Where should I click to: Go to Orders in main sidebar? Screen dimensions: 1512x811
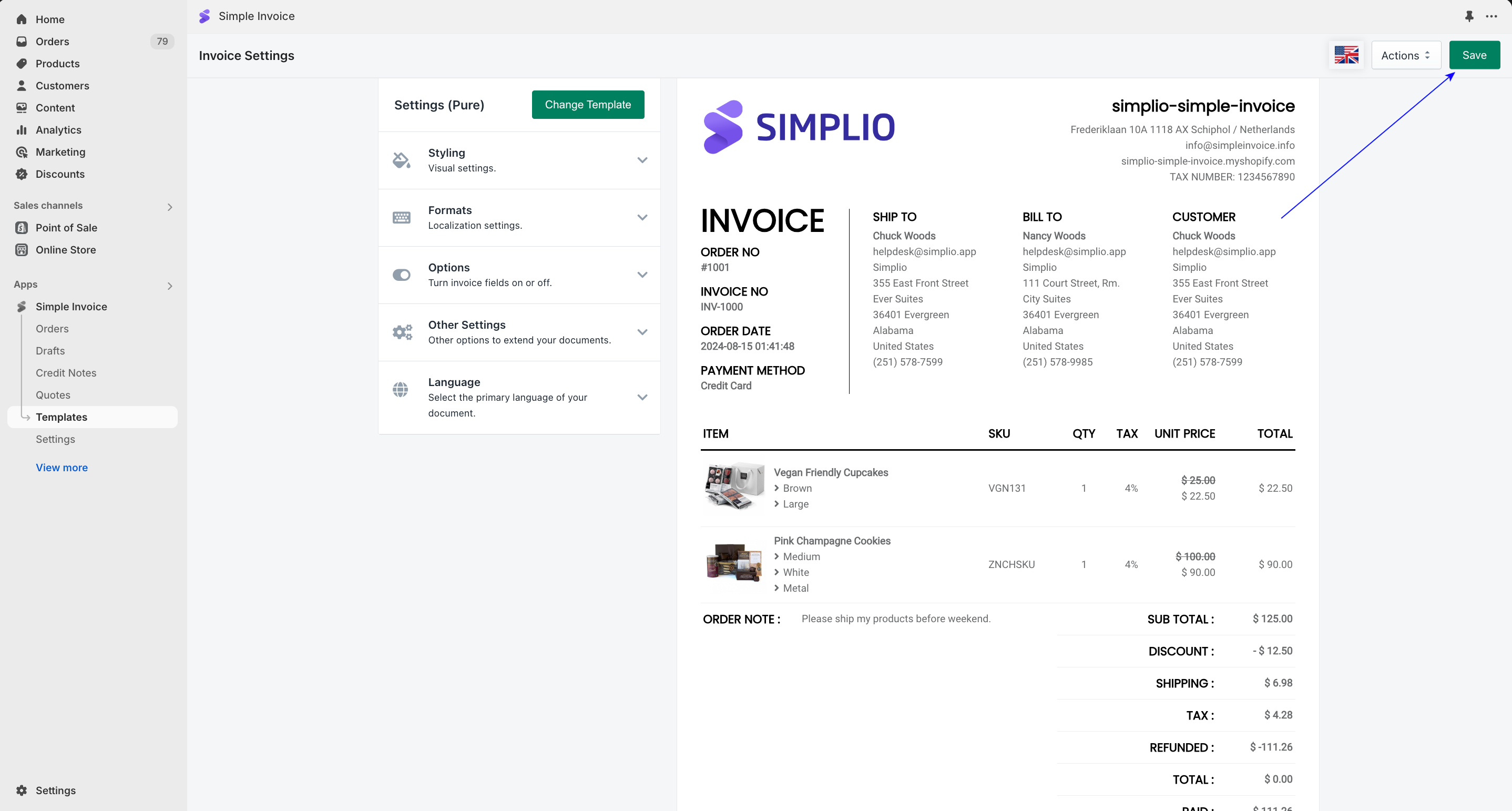pos(52,42)
